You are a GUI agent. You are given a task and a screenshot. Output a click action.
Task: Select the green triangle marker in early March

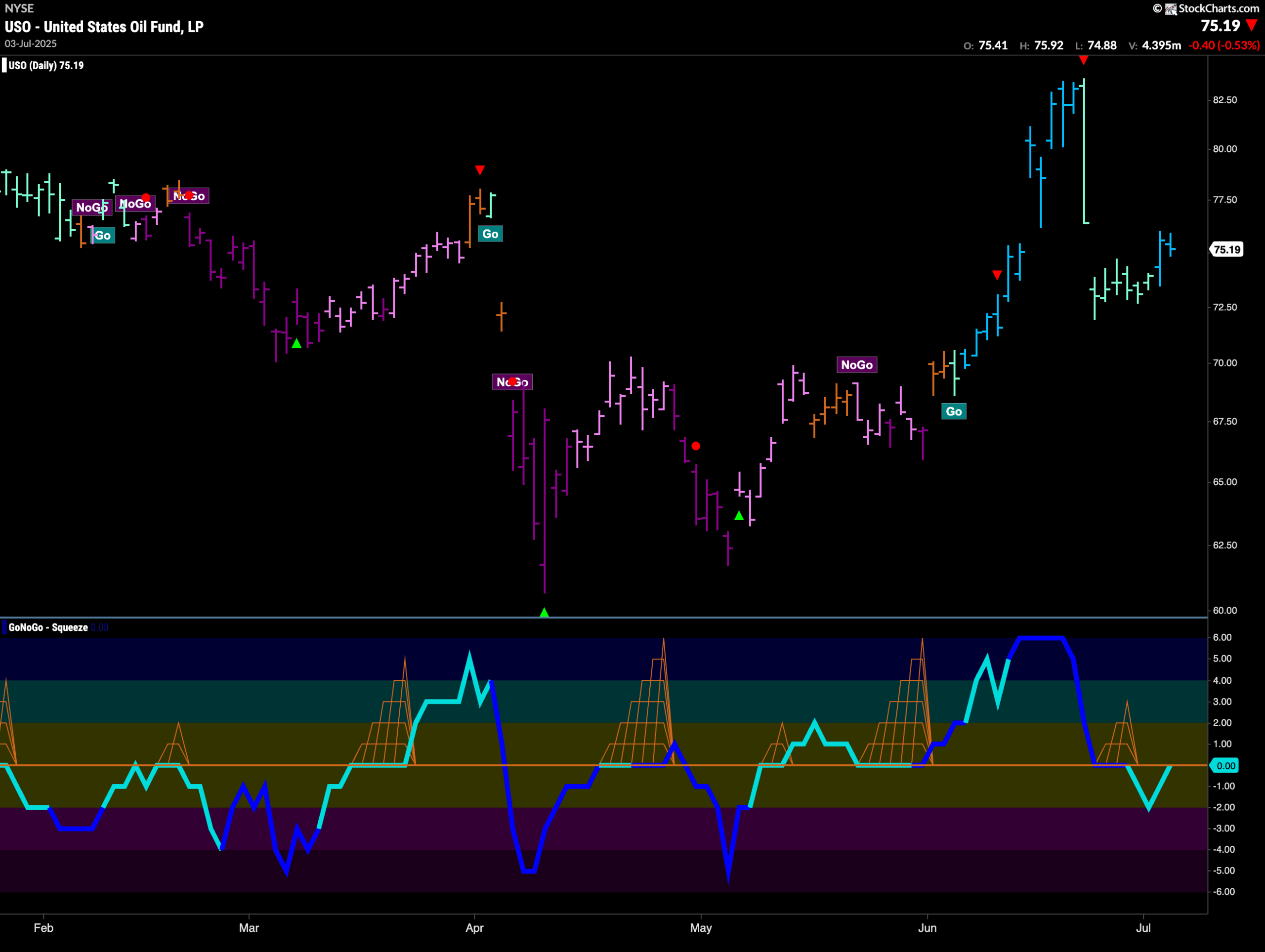pos(296,344)
